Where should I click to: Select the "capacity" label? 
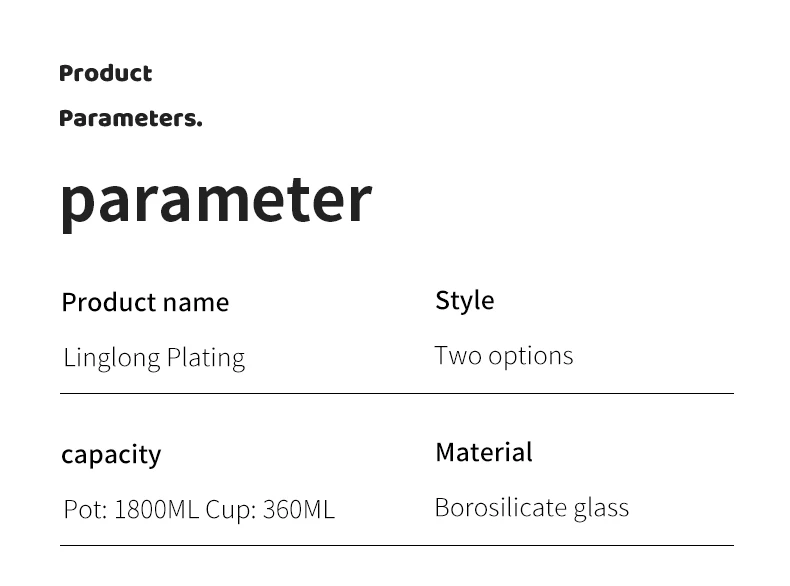[x=111, y=454]
